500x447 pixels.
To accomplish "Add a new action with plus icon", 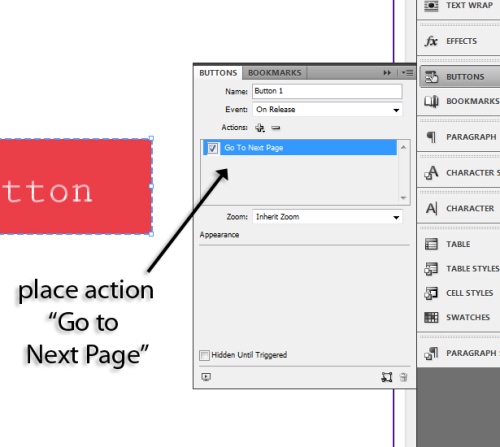I will [x=260, y=128].
